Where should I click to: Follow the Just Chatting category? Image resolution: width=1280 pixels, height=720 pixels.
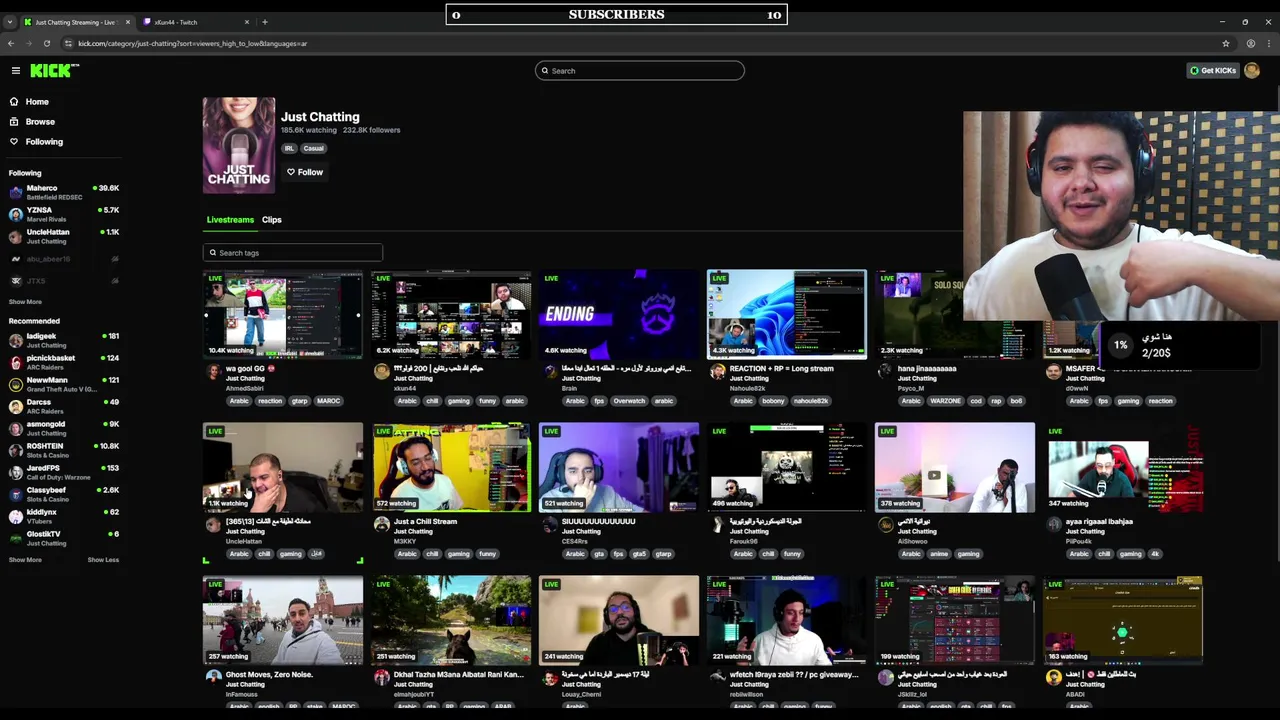tap(305, 172)
